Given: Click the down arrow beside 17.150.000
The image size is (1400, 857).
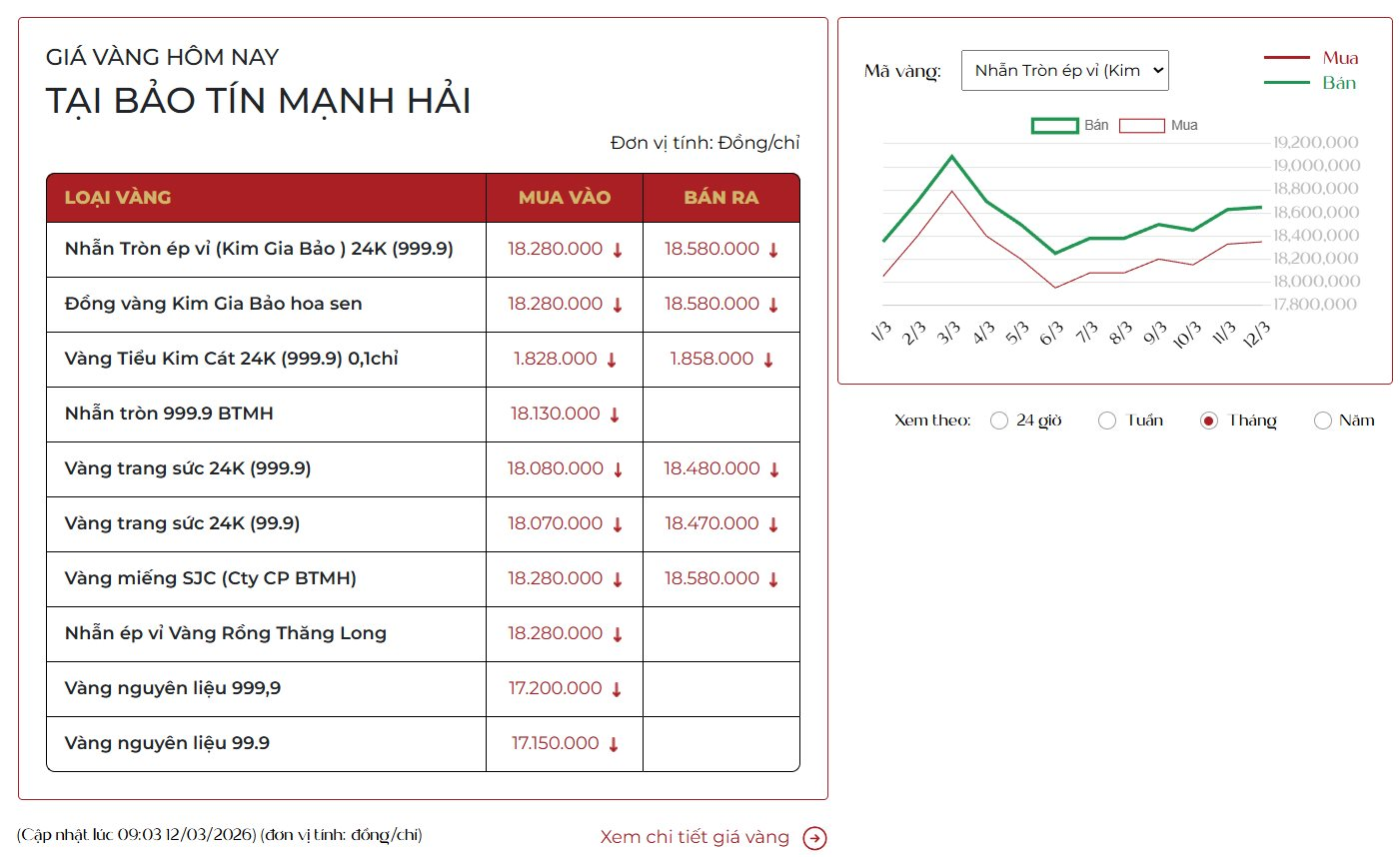Looking at the screenshot, I should (x=614, y=744).
